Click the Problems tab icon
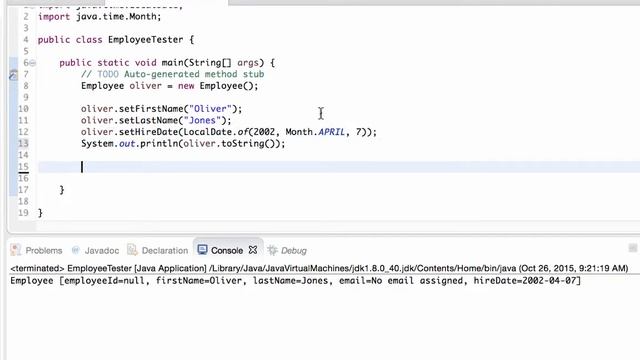 [16, 250]
